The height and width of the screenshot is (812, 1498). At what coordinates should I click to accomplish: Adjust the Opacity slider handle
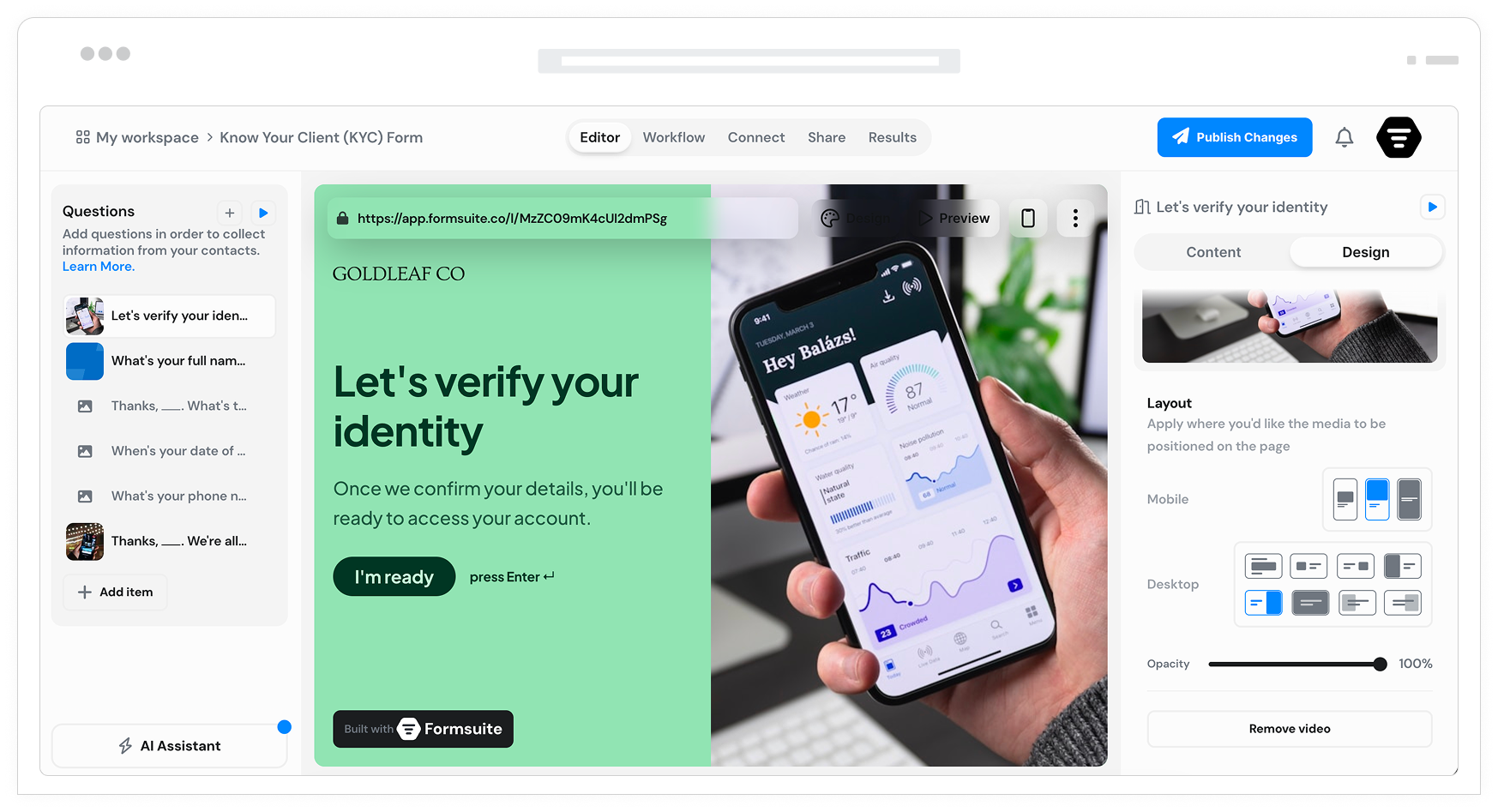pyautogui.click(x=1380, y=664)
